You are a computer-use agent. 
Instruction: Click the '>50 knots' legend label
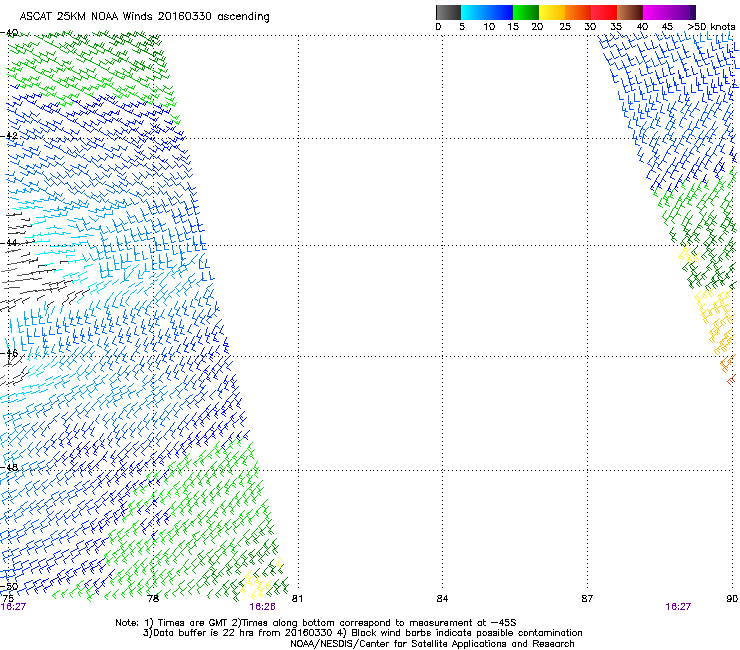(711, 27)
